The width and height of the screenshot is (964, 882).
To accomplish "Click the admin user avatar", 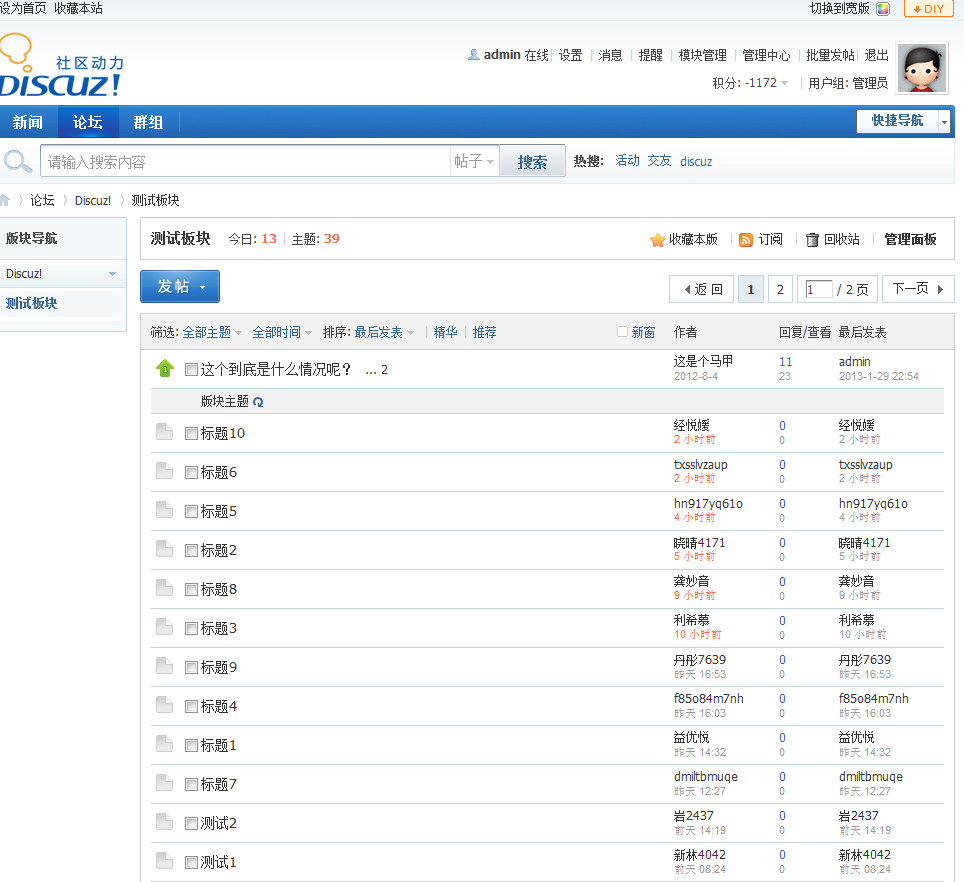I will [922, 68].
